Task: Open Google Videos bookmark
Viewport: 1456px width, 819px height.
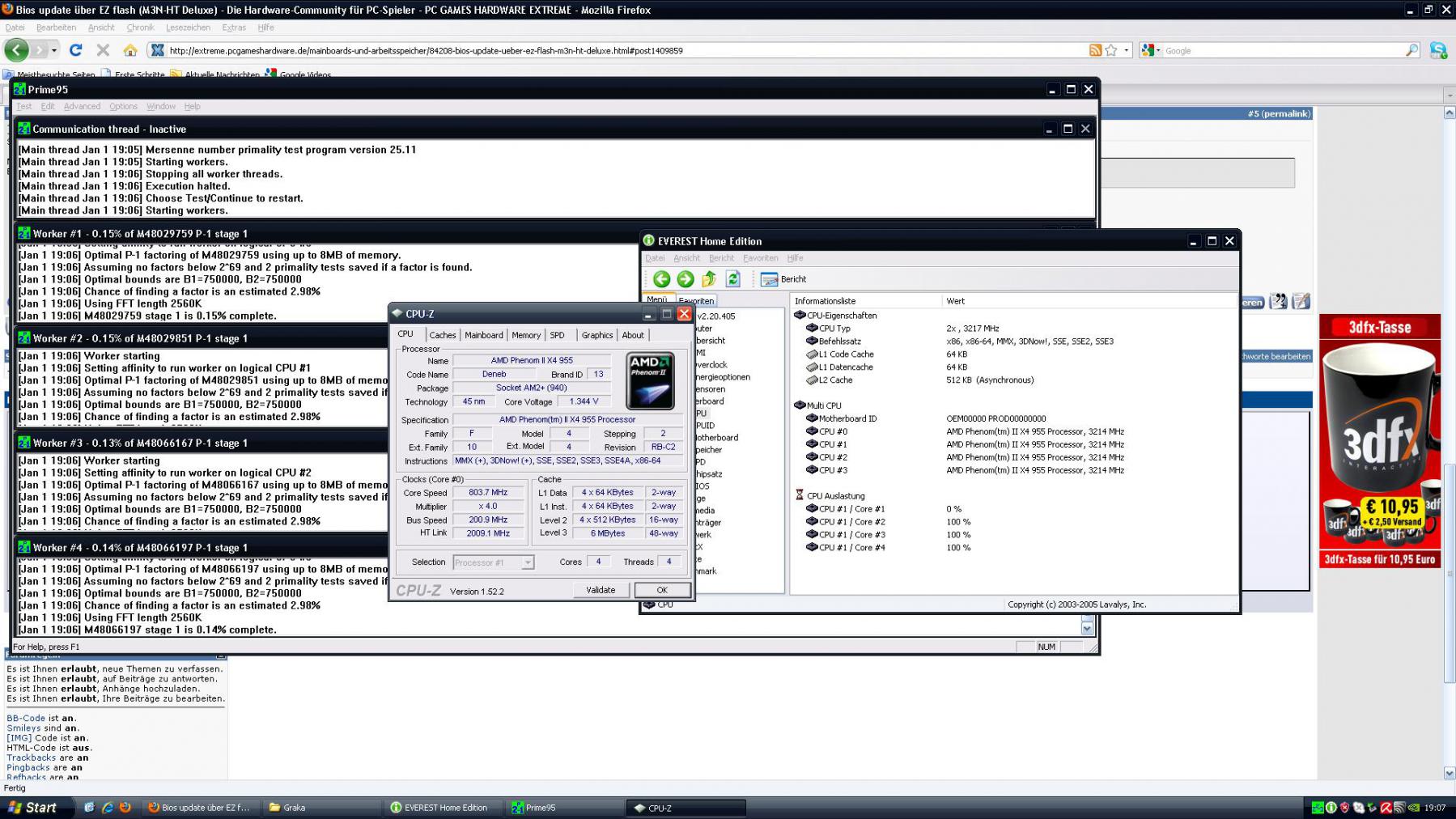Action: (299, 74)
